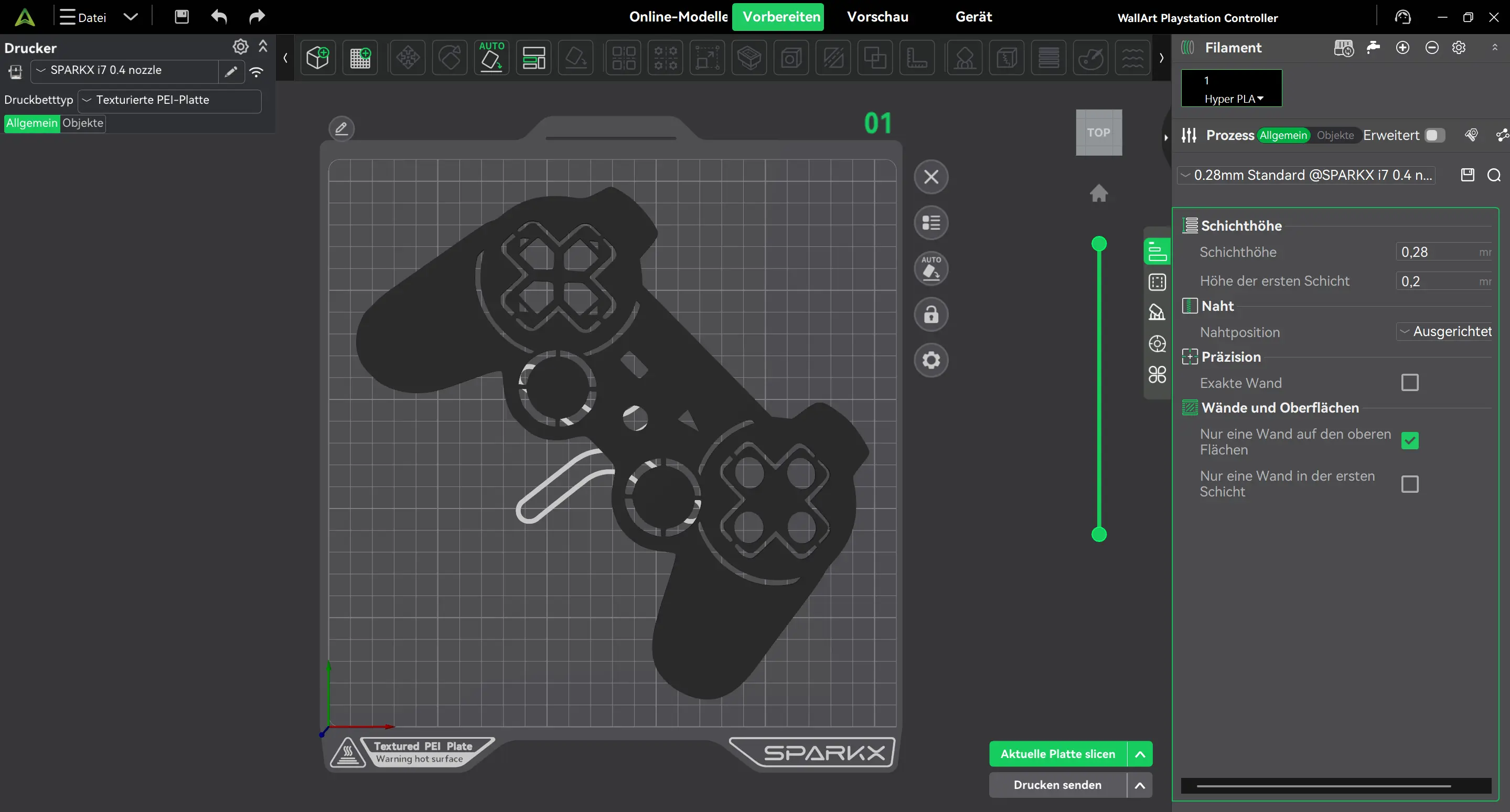The image size is (1510, 812).
Task: Expand slice options arrow next to Aktuelle Platte slicen
Action: tap(1140, 753)
